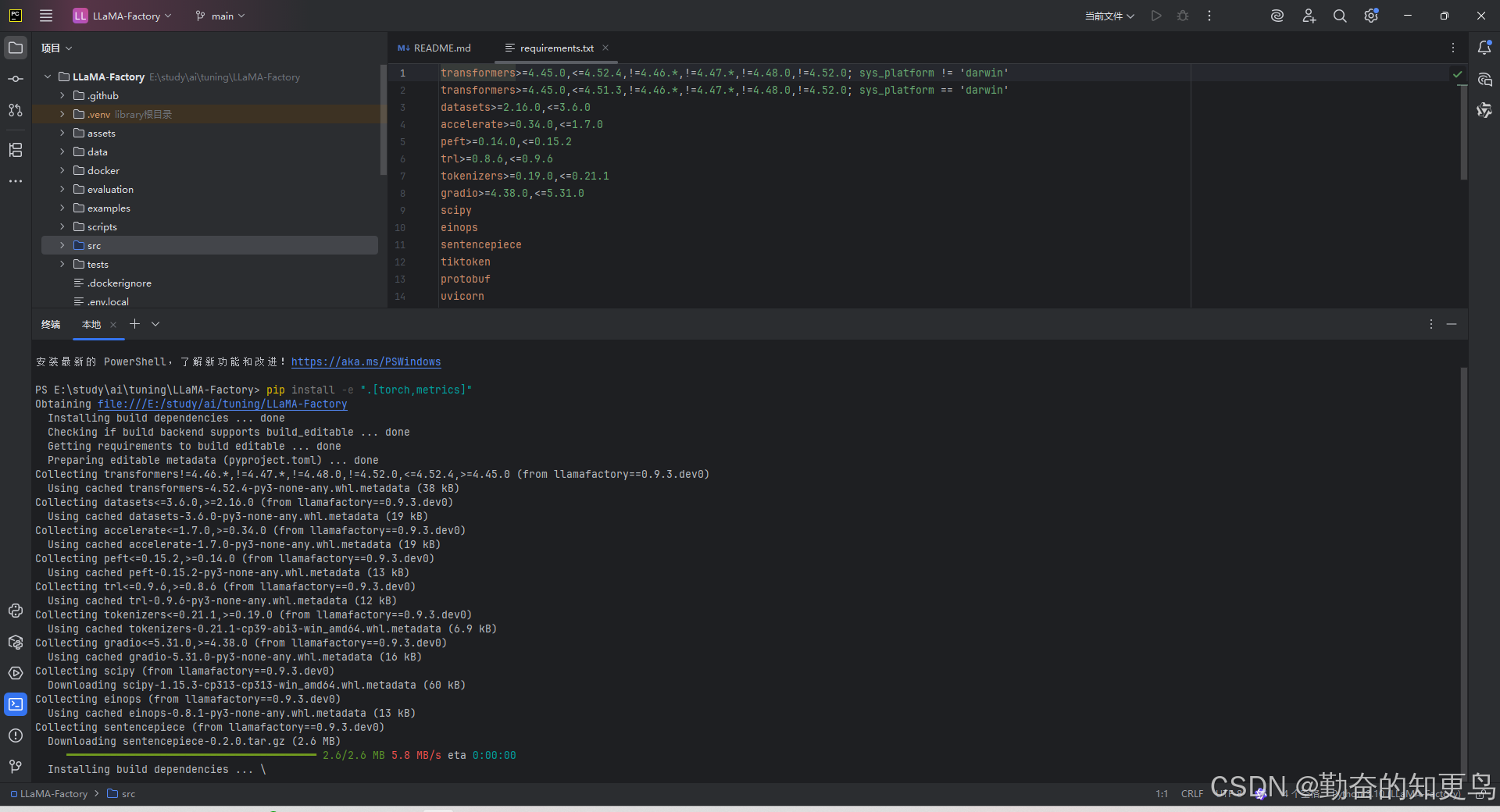Open Code With Me collaboration icon

(x=1309, y=16)
